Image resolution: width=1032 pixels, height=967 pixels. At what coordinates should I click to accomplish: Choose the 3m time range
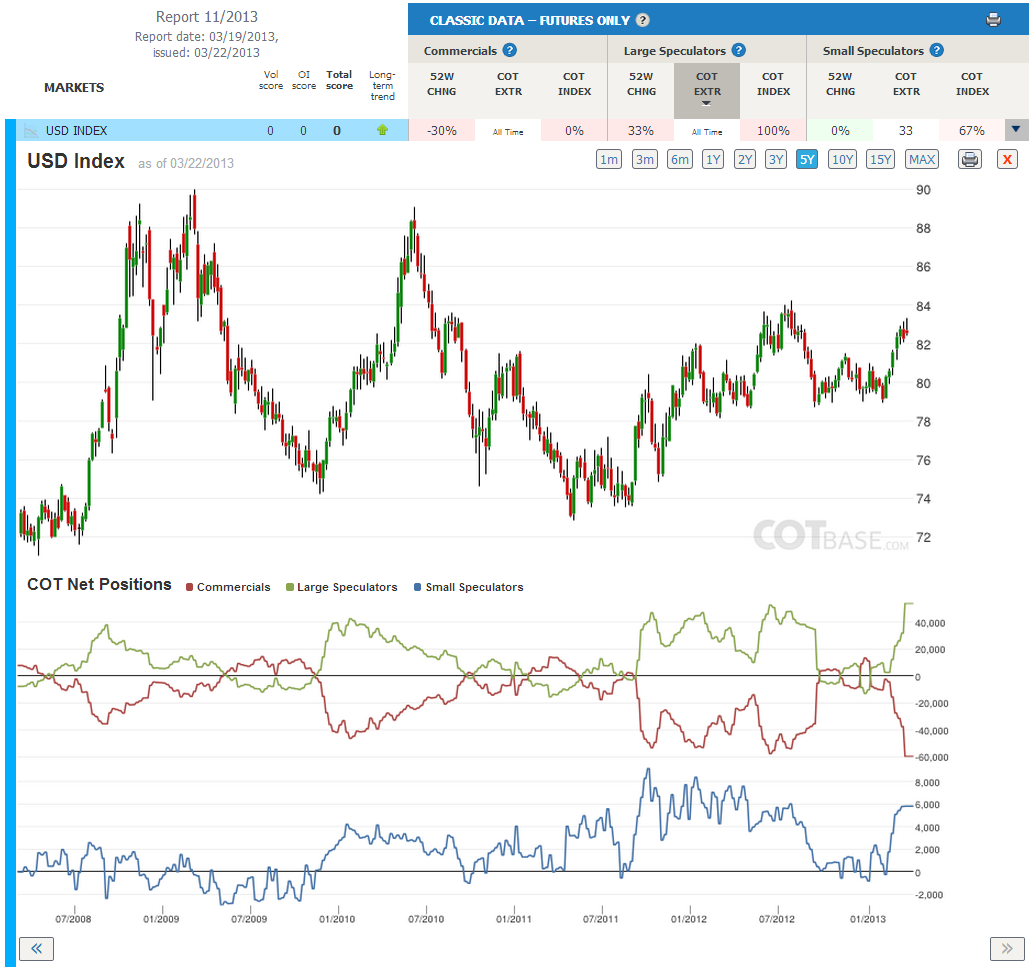pyautogui.click(x=645, y=159)
